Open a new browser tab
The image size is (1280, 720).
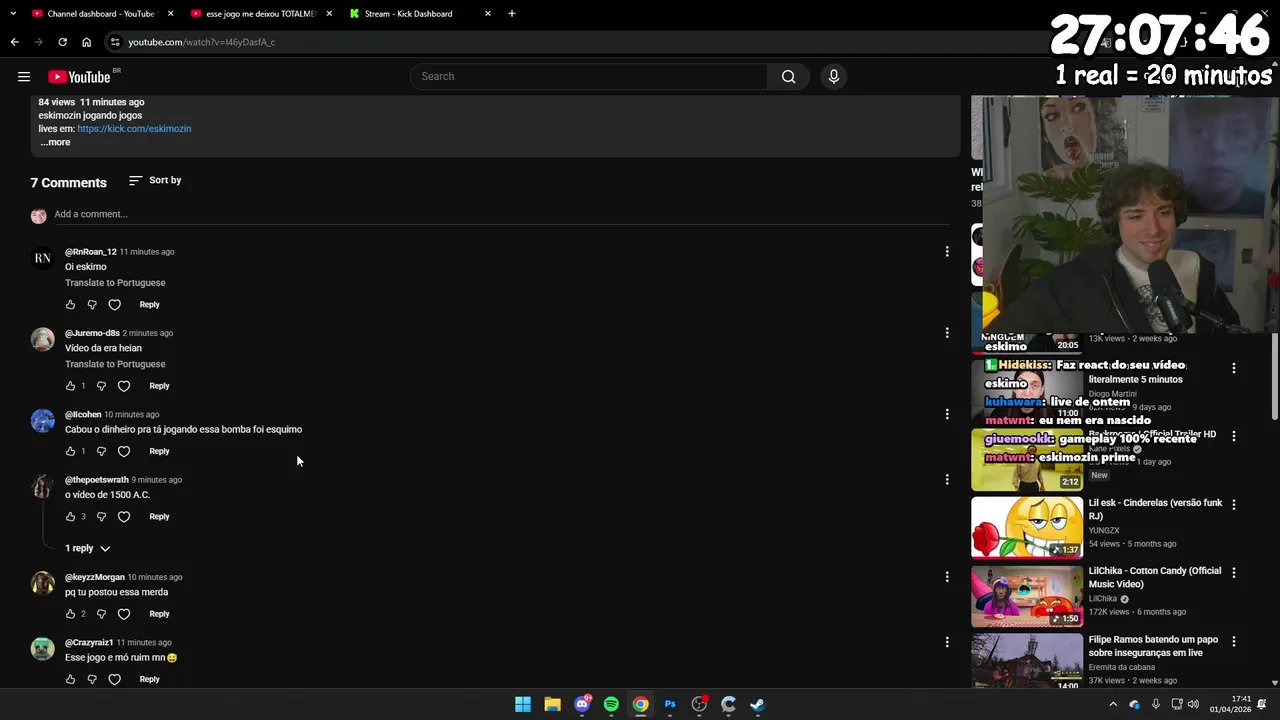(x=512, y=14)
